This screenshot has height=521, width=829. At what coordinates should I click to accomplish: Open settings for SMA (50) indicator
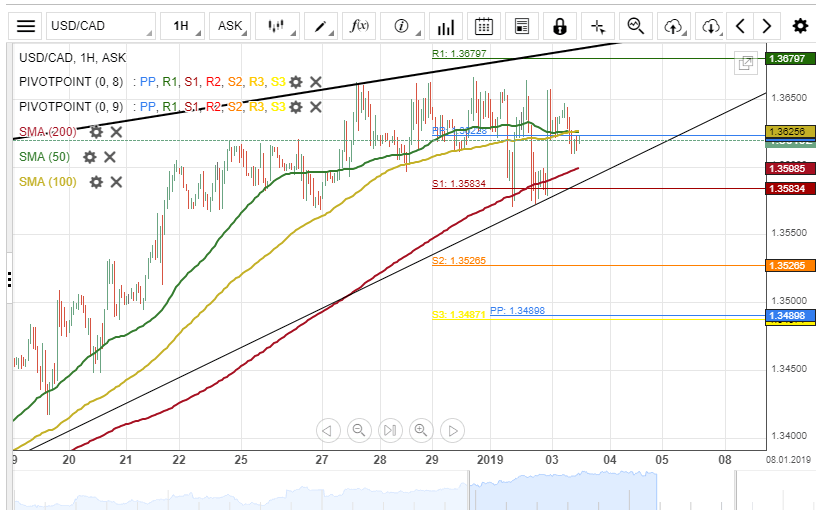[89, 157]
